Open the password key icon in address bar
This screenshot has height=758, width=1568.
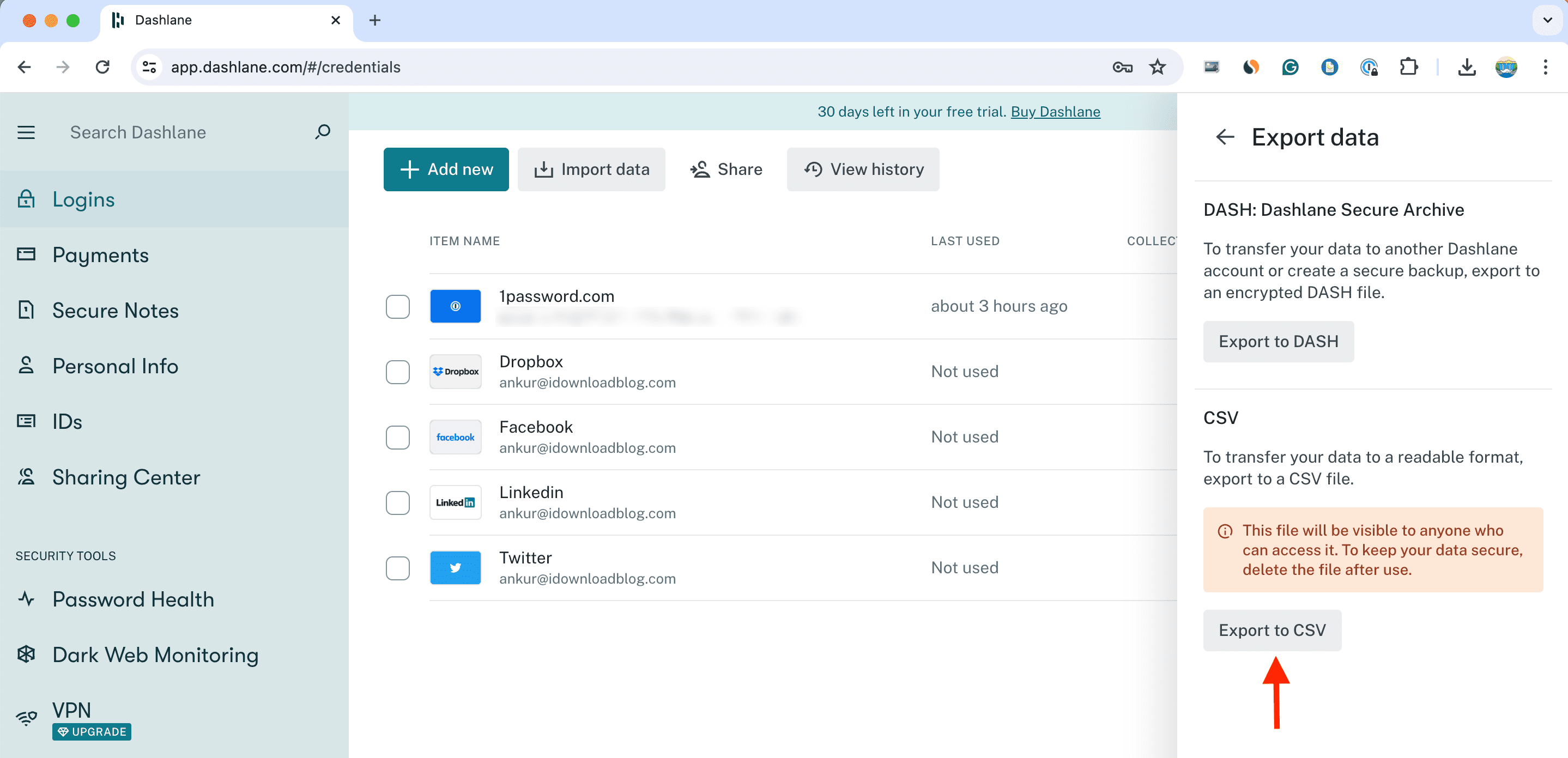(x=1122, y=67)
